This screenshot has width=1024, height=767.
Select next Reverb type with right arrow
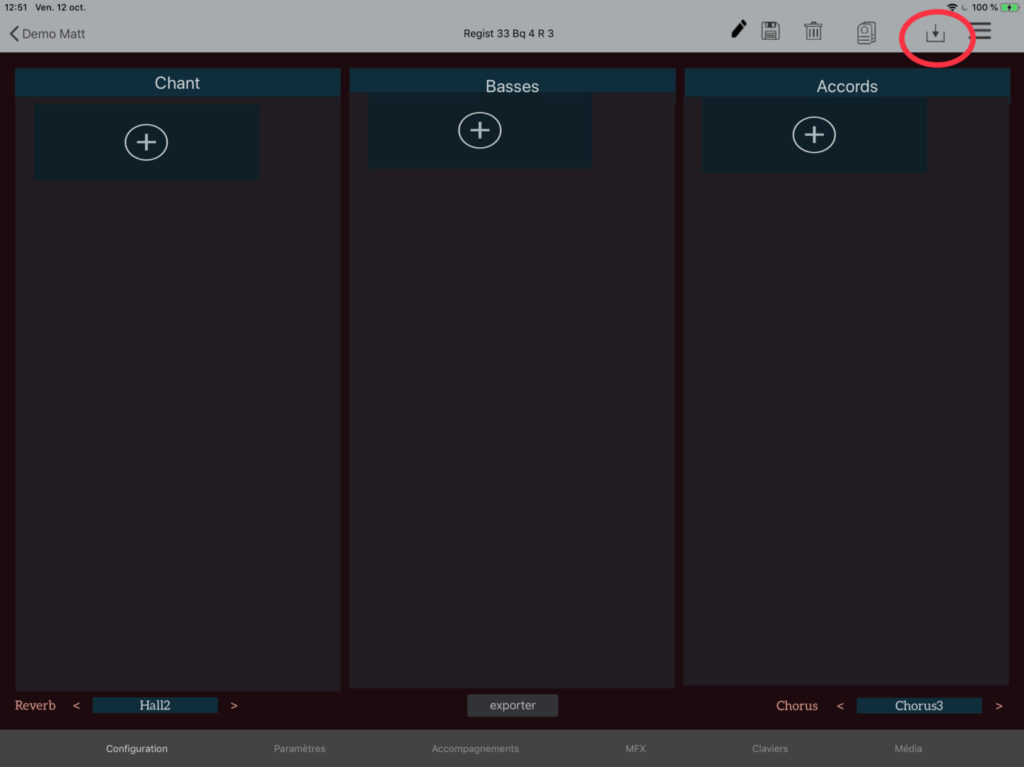tap(234, 706)
